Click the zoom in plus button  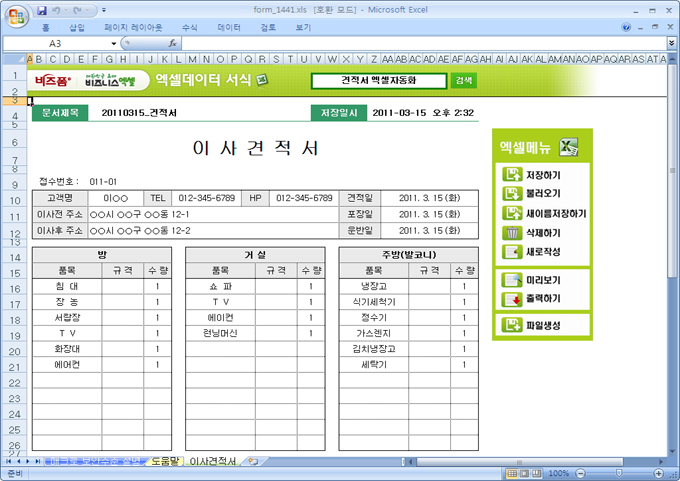click(x=658, y=473)
